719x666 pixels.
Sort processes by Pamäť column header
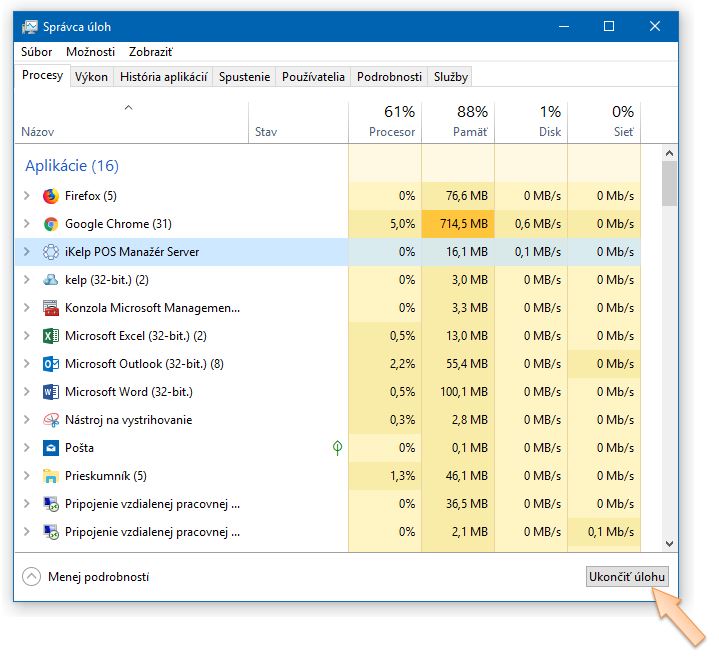[458, 121]
